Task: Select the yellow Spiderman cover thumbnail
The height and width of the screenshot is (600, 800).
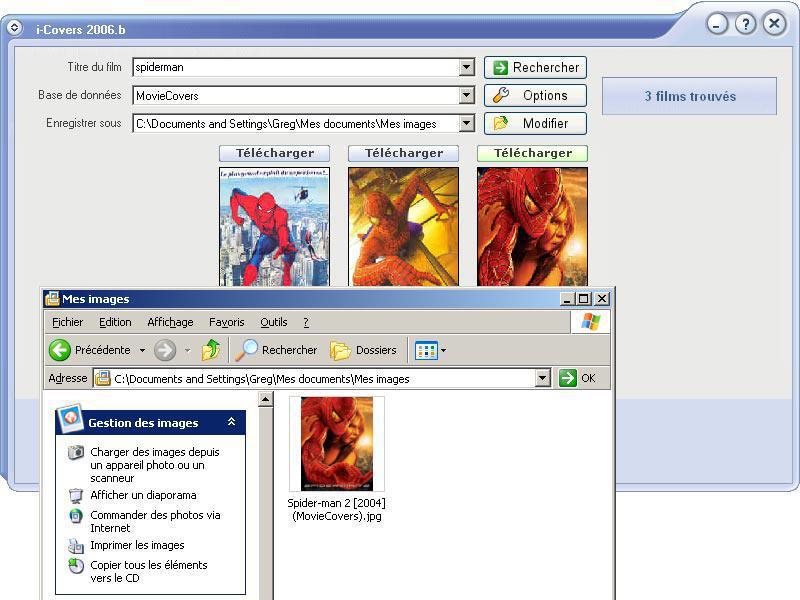Action: click(404, 227)
